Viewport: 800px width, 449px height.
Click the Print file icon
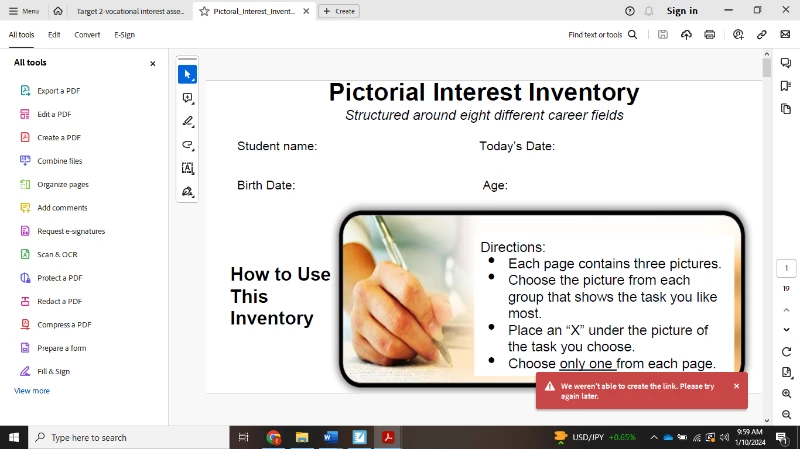(710, 35)
